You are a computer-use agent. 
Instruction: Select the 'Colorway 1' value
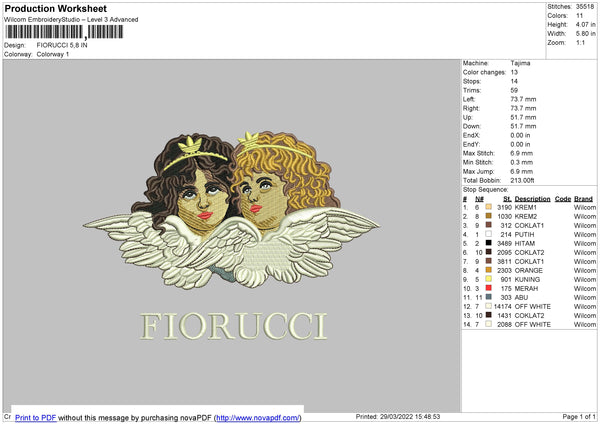pyautogui.click(x=53, y=54)
